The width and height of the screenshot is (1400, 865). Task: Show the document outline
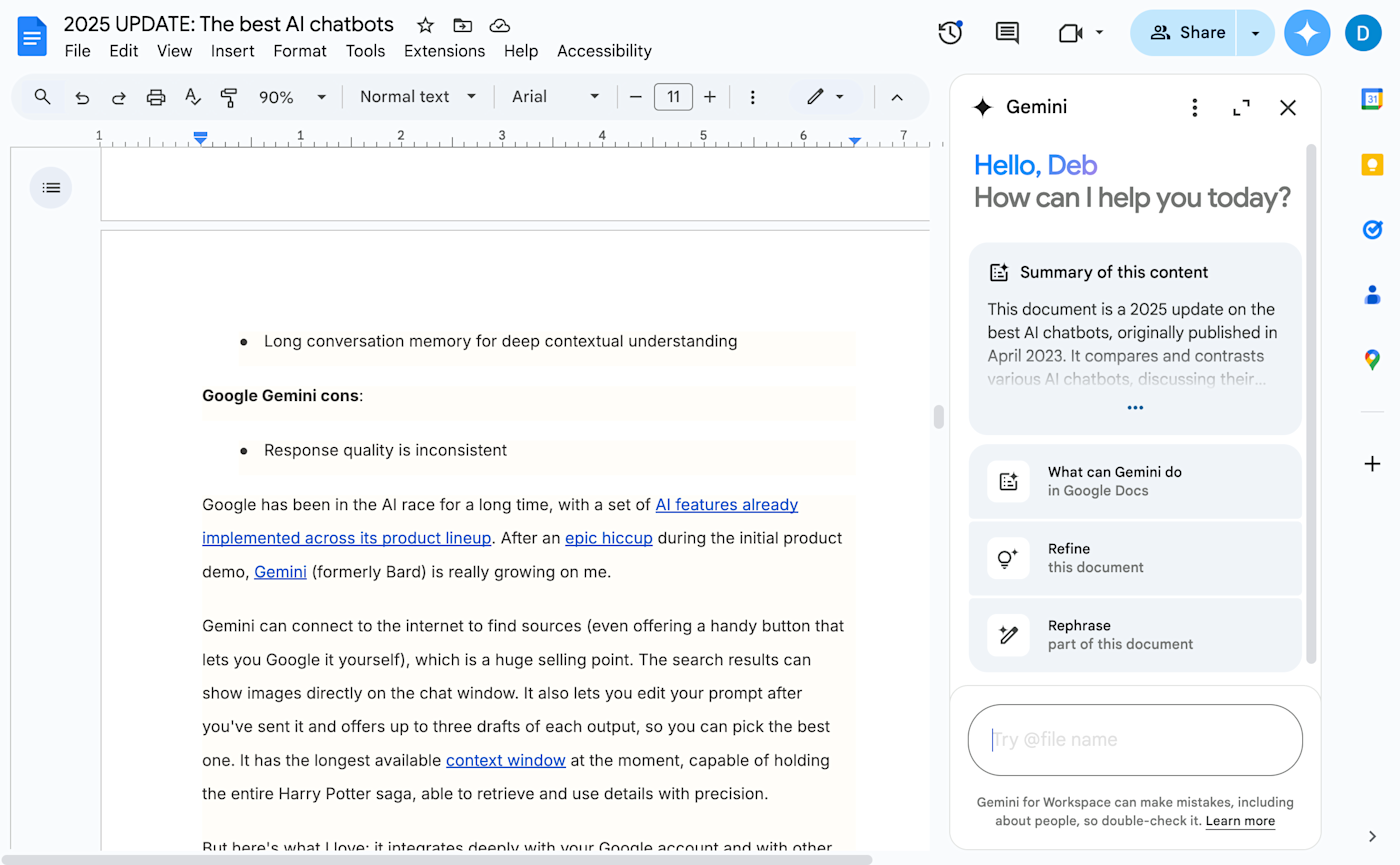coord(51,187)
